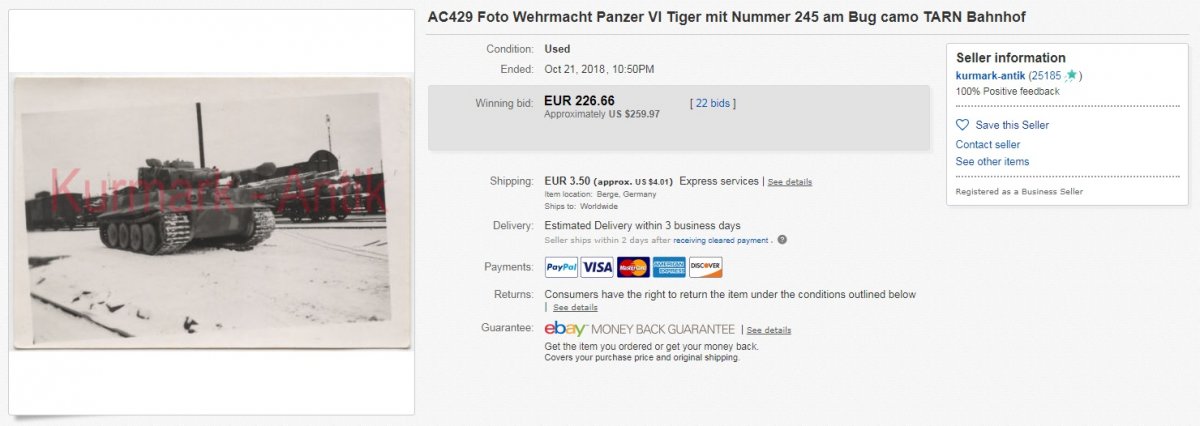Open See details link under Returns
This screenshot has width=1200, height=426.
click(575, 307)
